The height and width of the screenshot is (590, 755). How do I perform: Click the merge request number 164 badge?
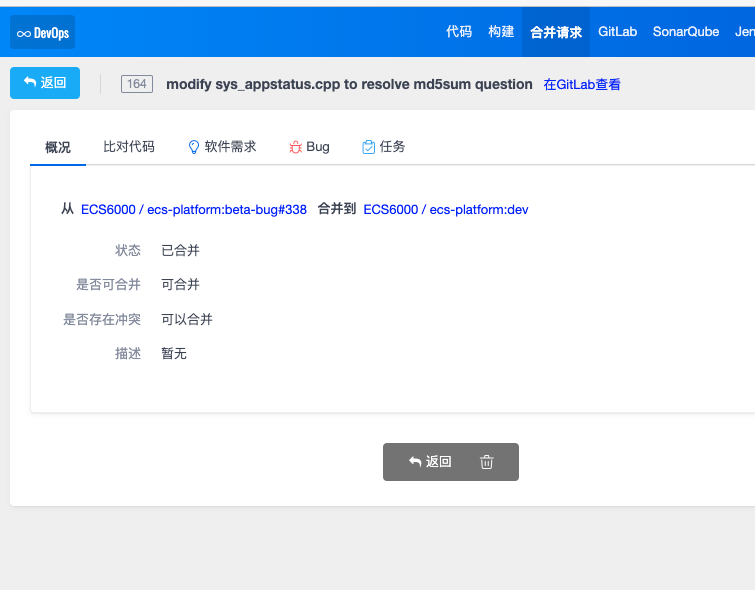(137, 84)
